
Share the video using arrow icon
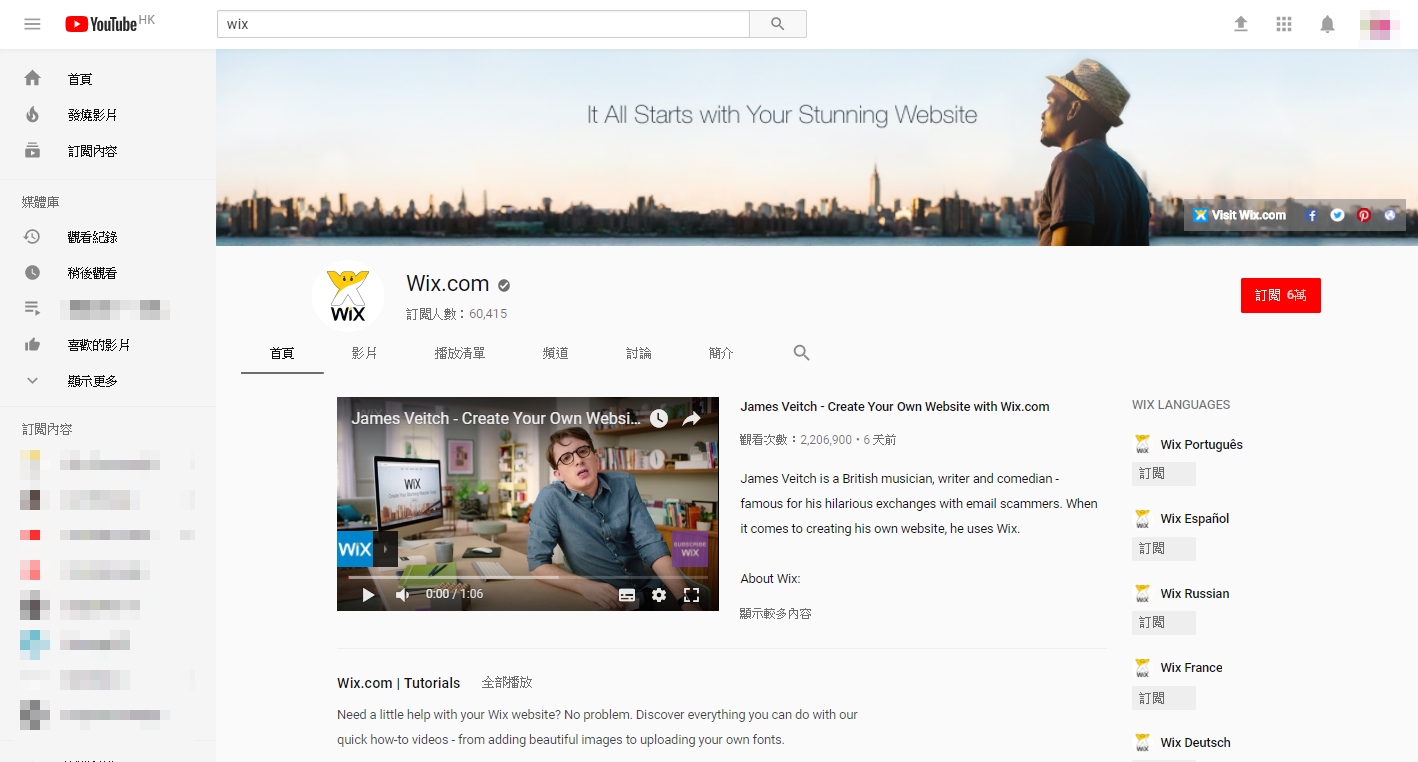tap(691, 419)
